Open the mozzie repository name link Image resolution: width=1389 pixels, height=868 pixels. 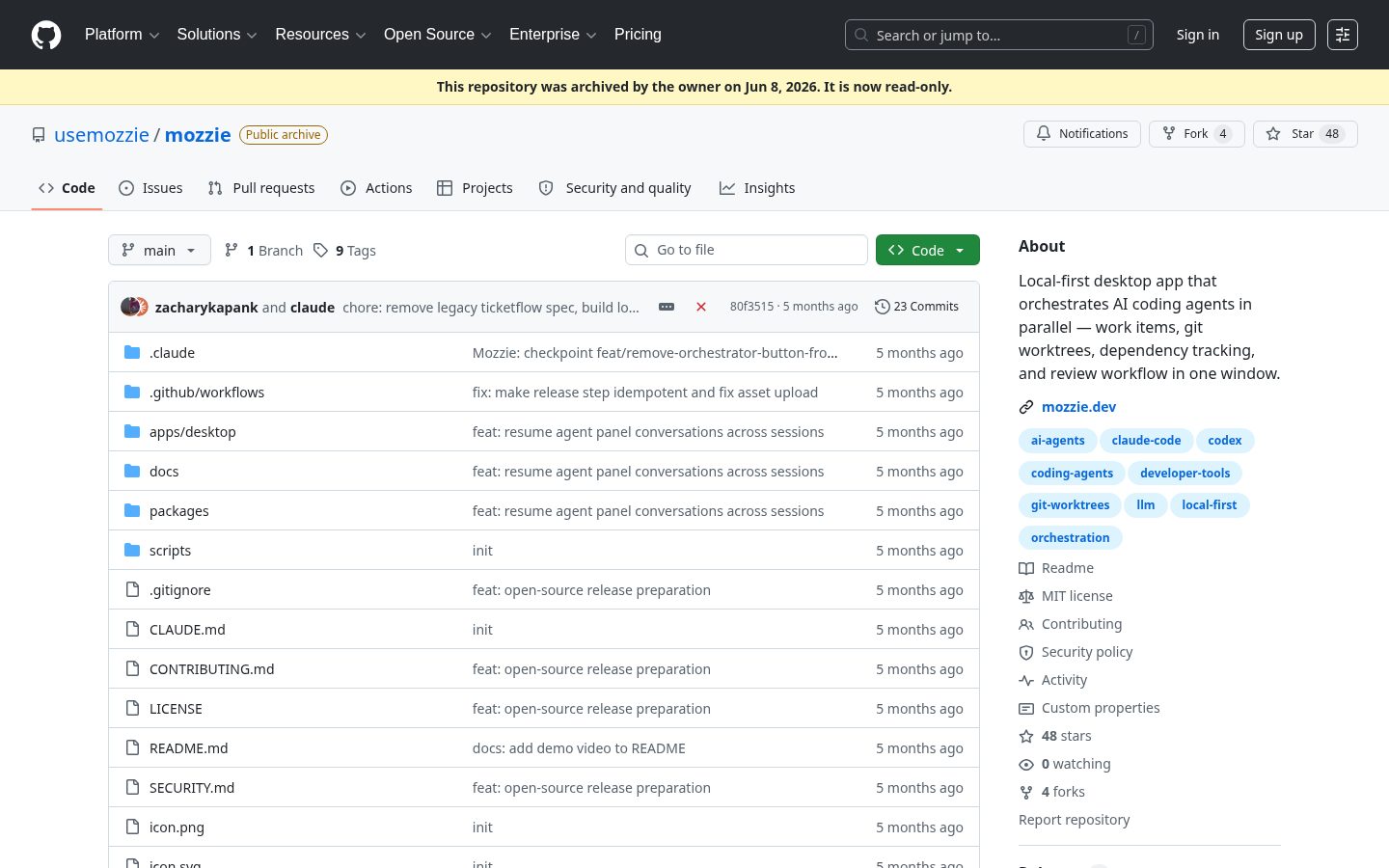198,135
